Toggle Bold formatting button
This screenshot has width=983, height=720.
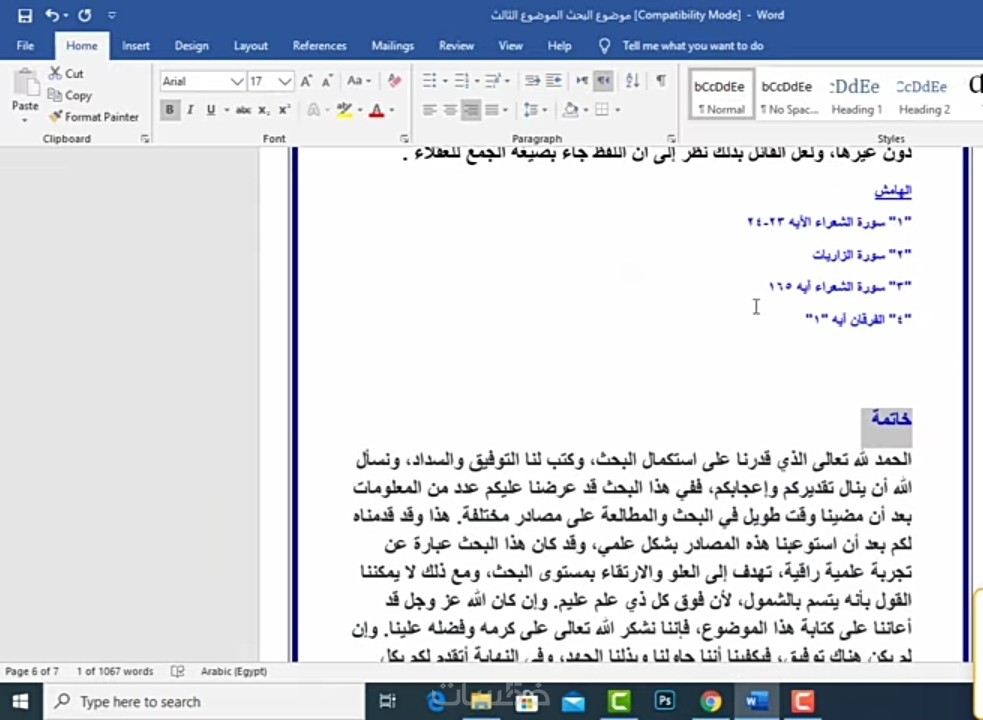pos(169,110)
